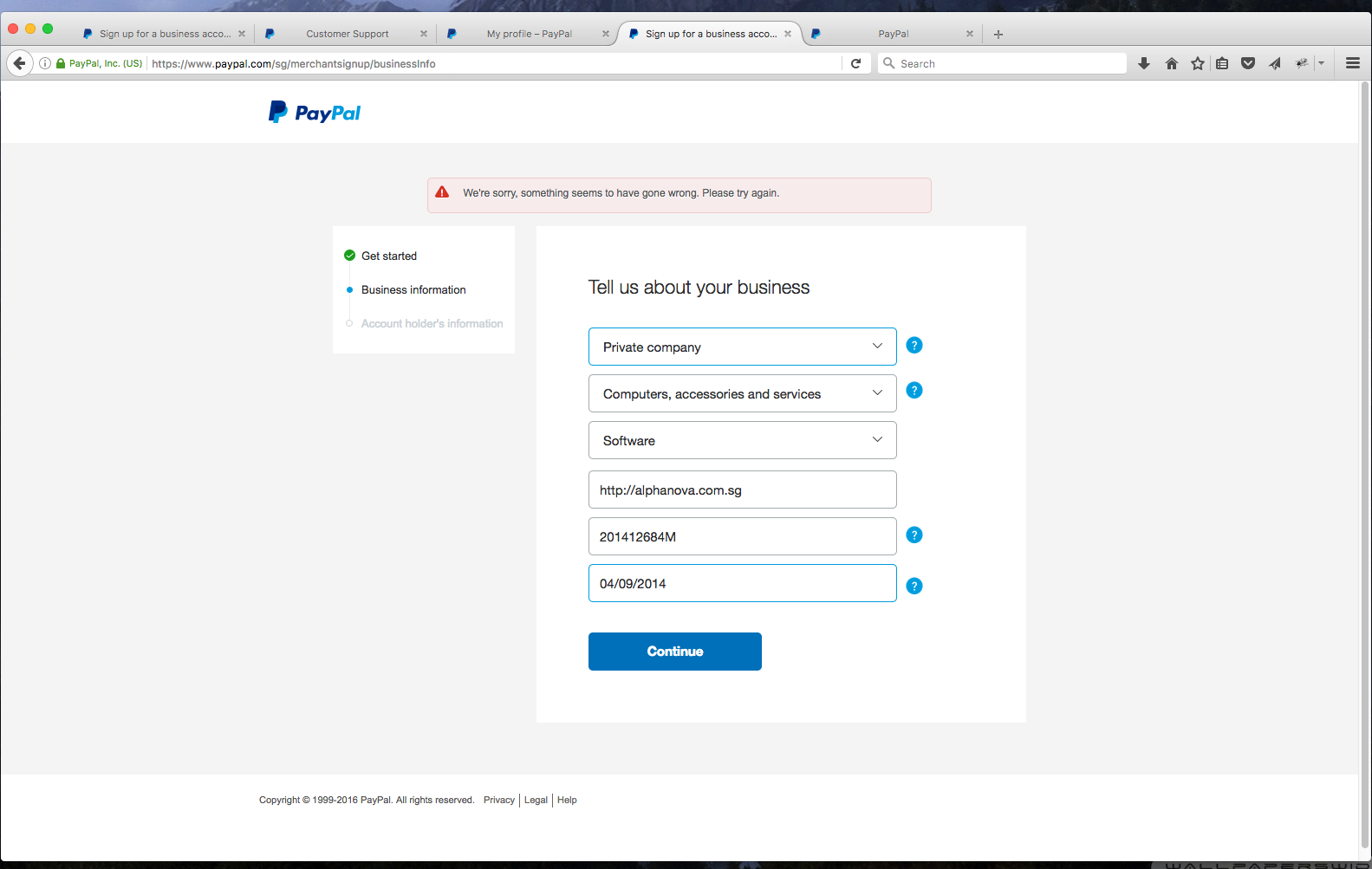Click the bug extension toolbar icon
Screen dimensions: 1372x869
pyautogui.click(x=1302, y=63)
